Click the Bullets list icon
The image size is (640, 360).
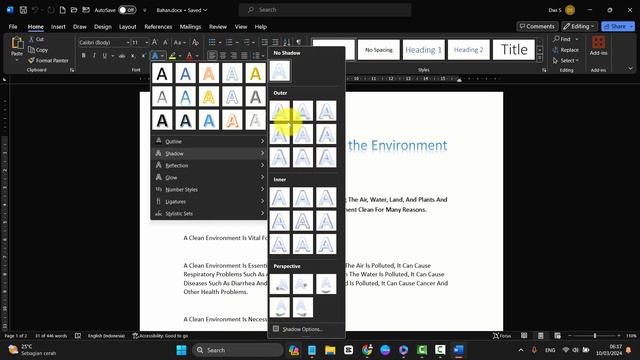(212, 42)
